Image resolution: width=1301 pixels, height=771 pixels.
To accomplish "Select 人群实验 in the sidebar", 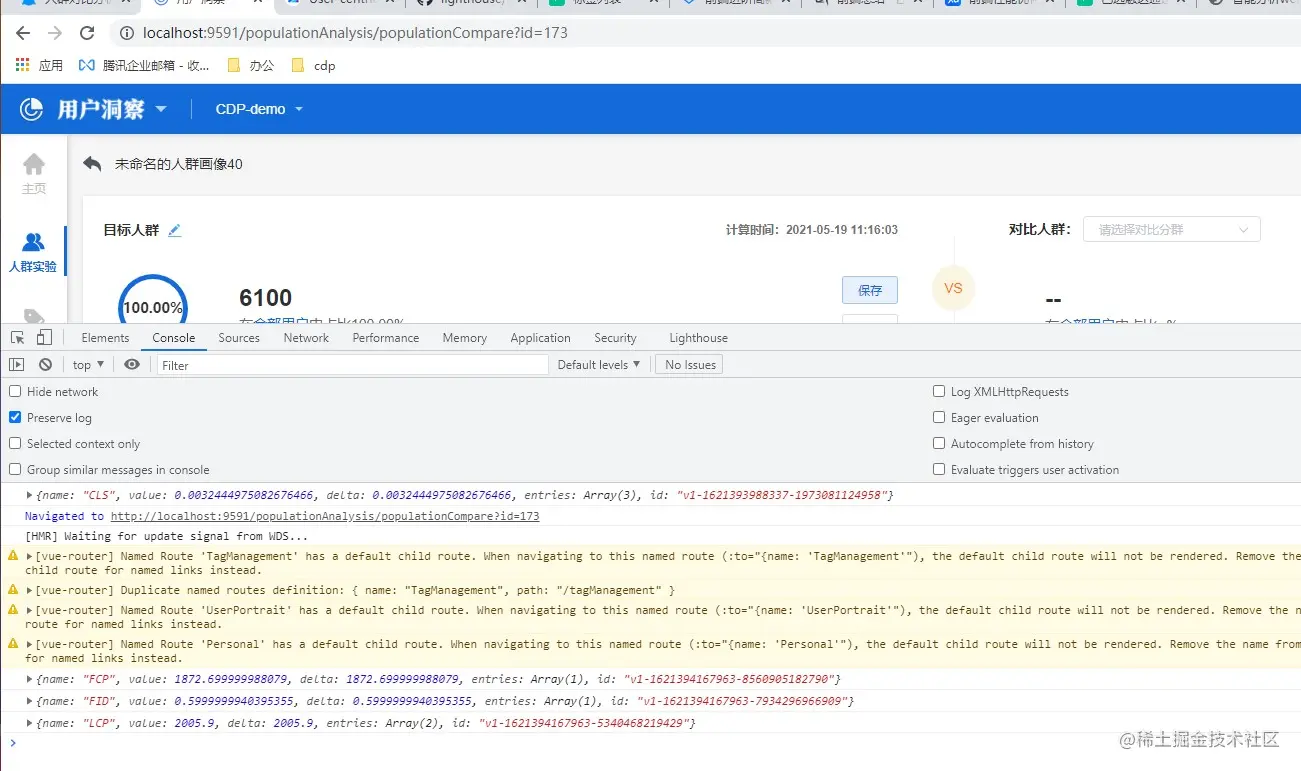I will (33, 253).
